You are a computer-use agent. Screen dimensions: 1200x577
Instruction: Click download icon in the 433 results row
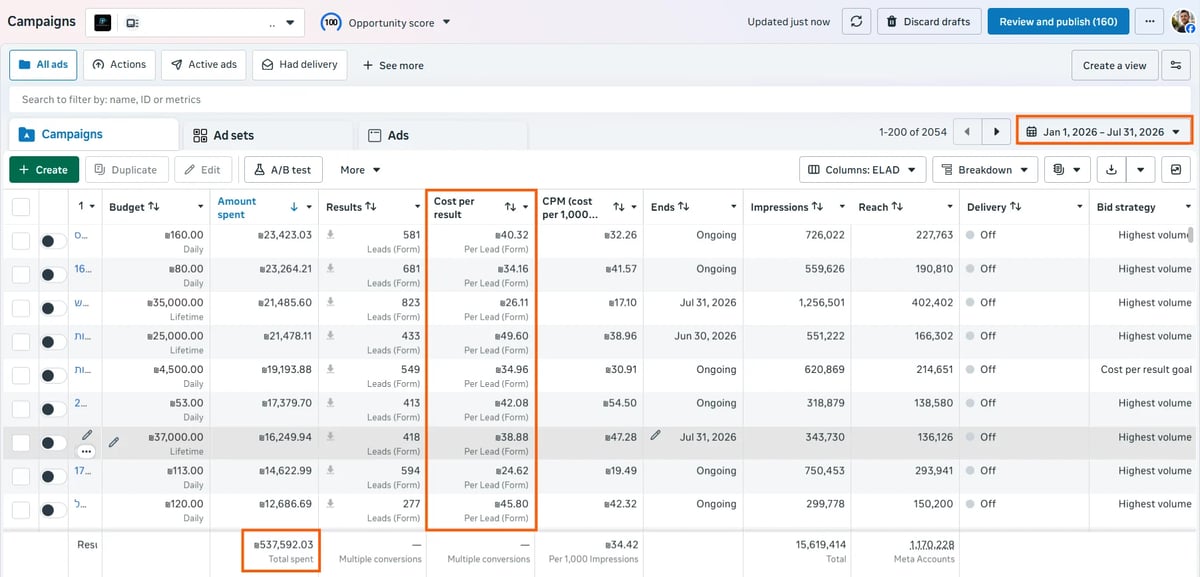click(331, 336)
